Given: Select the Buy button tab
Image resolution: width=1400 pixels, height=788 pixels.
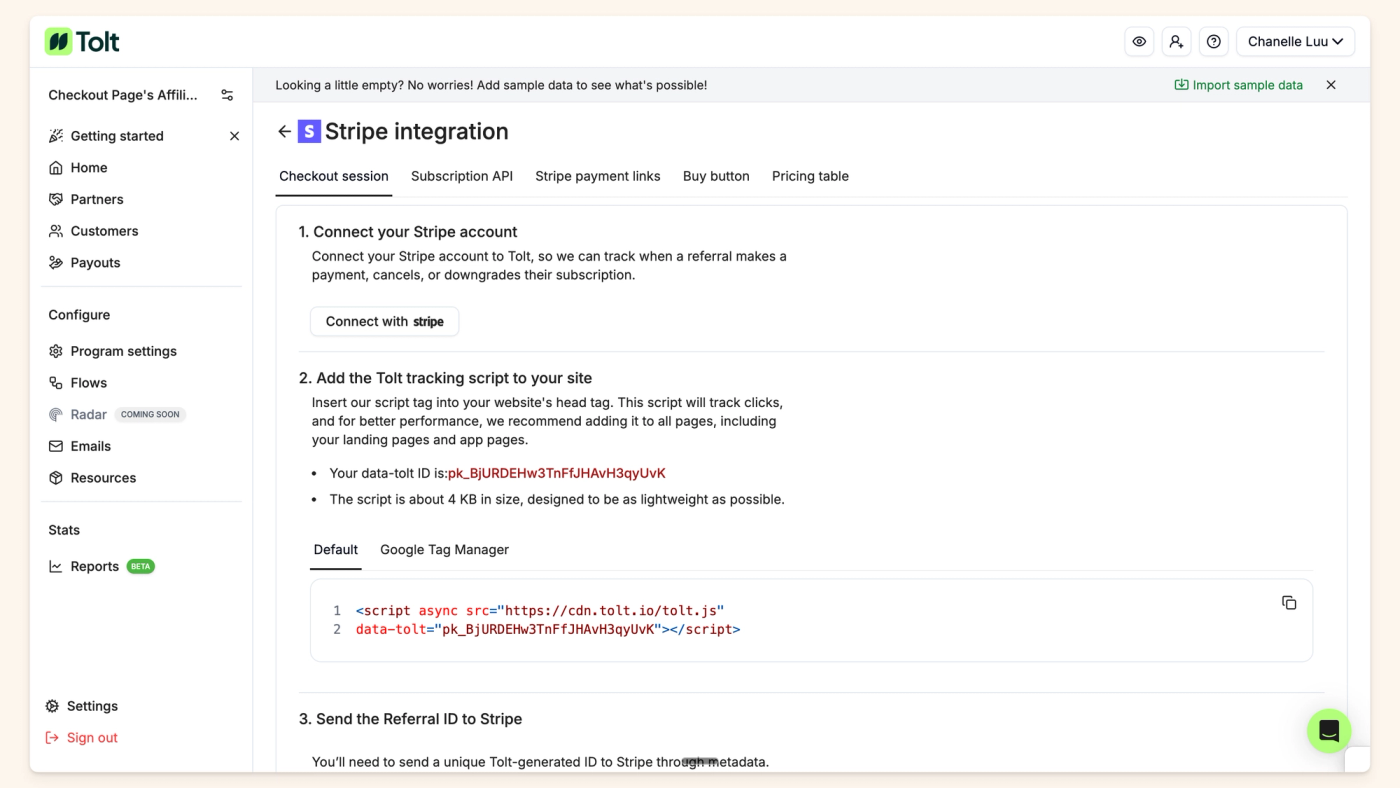Looking at the screenshot, I should click(716, 176).
